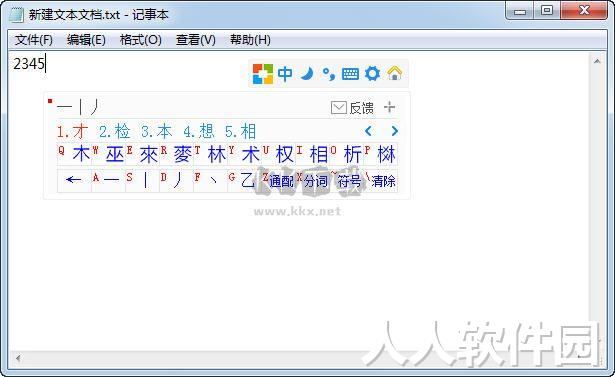Viewport: 615px width, 377px height.
Task: Click the U key character 权
Action: (x=279, y=154)
